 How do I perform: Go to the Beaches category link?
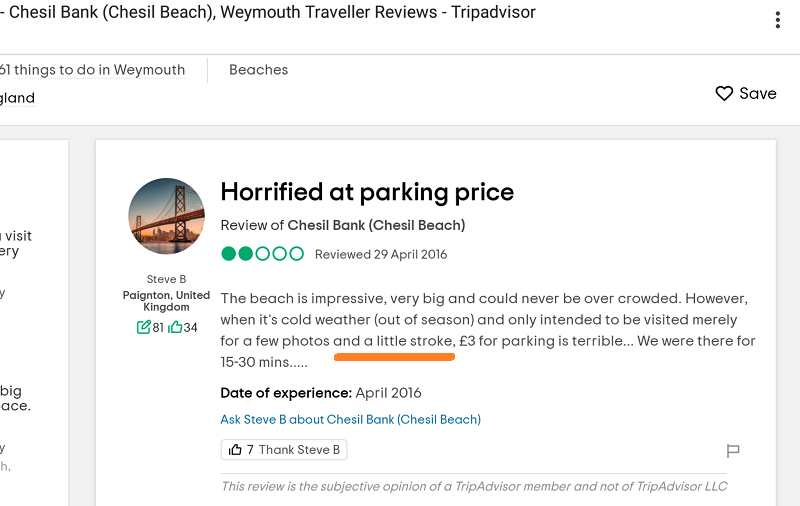(x=258, y=70)
